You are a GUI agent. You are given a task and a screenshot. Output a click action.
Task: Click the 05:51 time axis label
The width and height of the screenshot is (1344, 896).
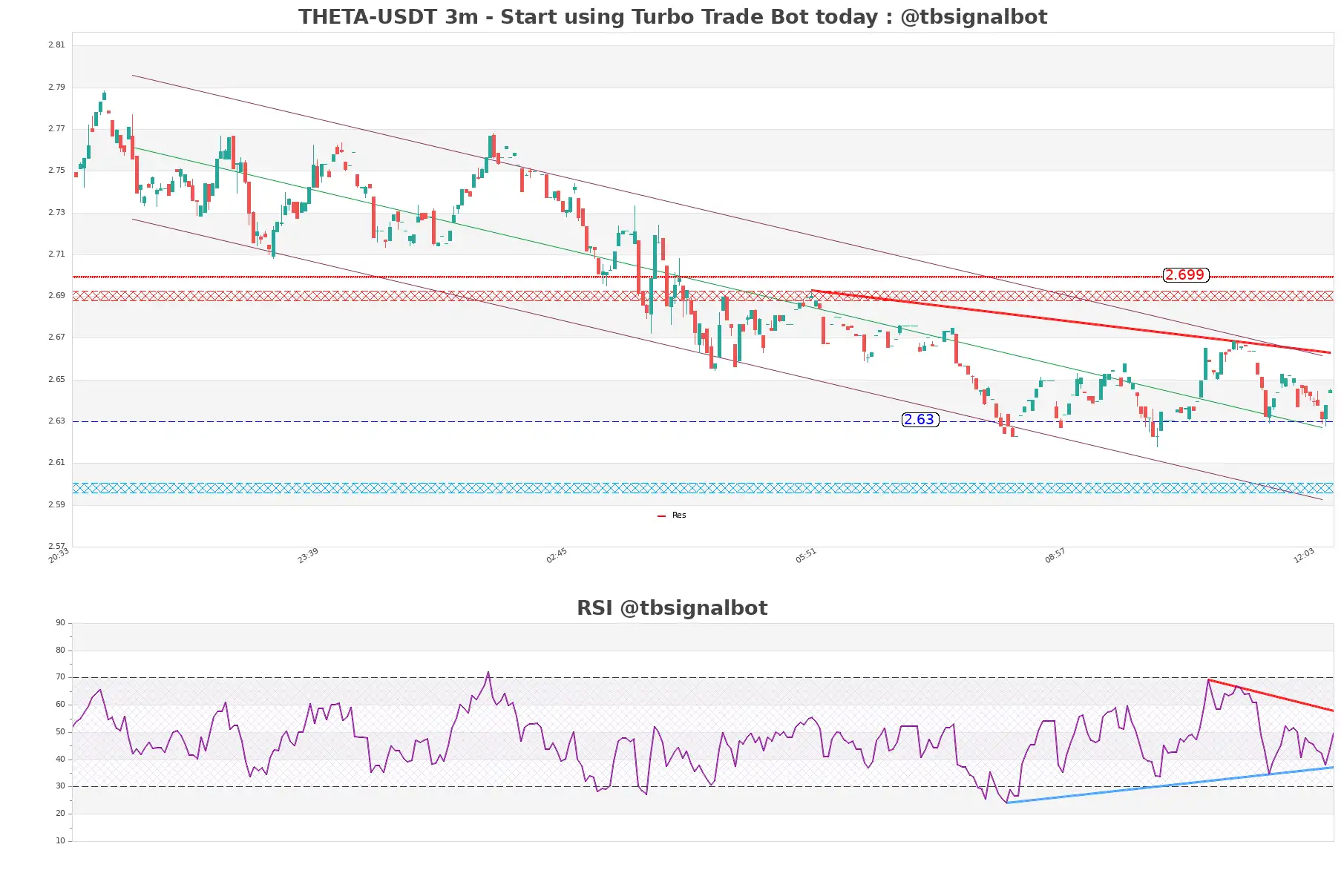pos(806,556)
